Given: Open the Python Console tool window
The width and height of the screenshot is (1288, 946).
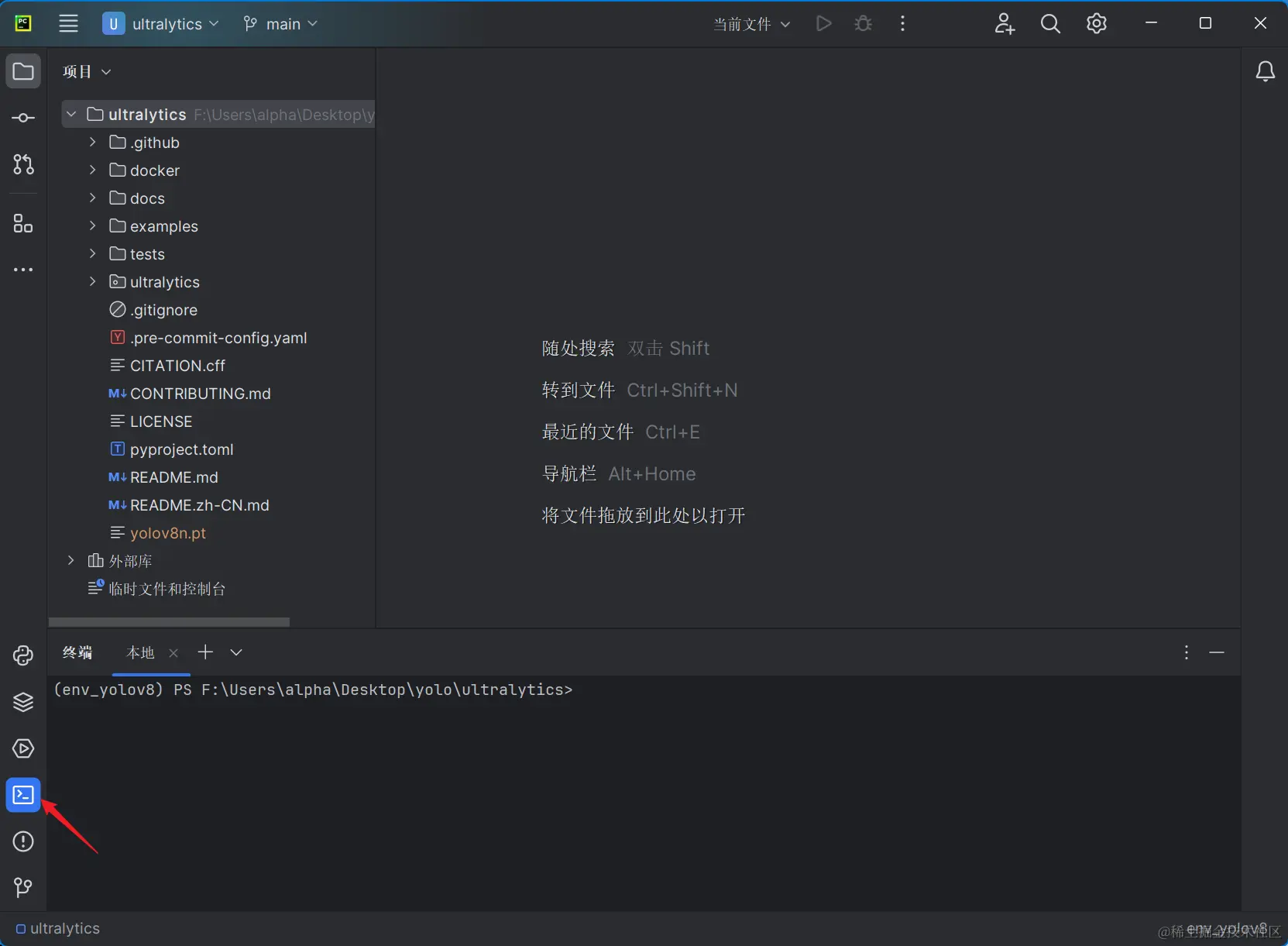Looking at the screenshot, I should (x=23, y=655).
